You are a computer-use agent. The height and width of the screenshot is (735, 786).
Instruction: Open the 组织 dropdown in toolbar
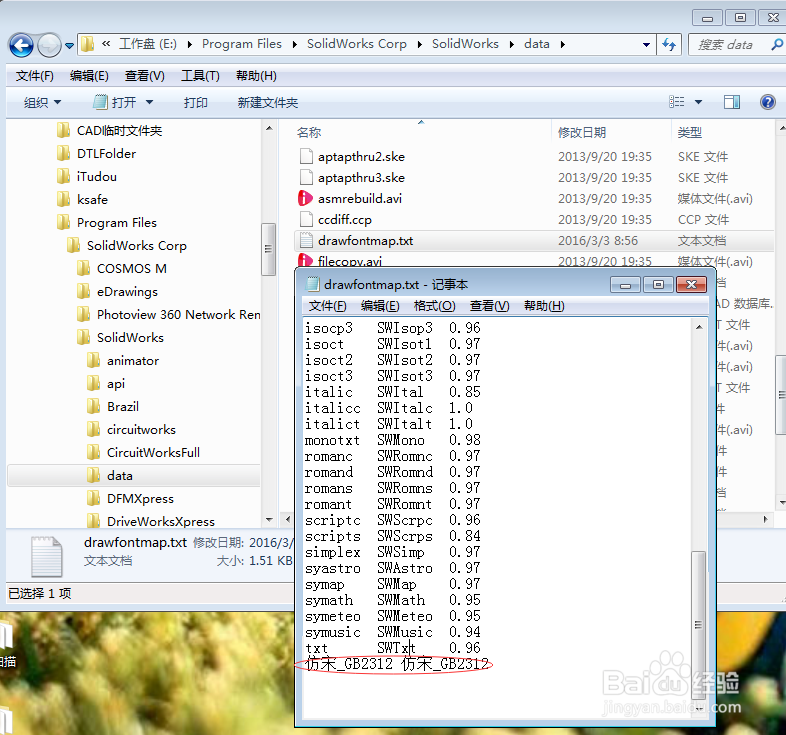[x=43, y=103]
